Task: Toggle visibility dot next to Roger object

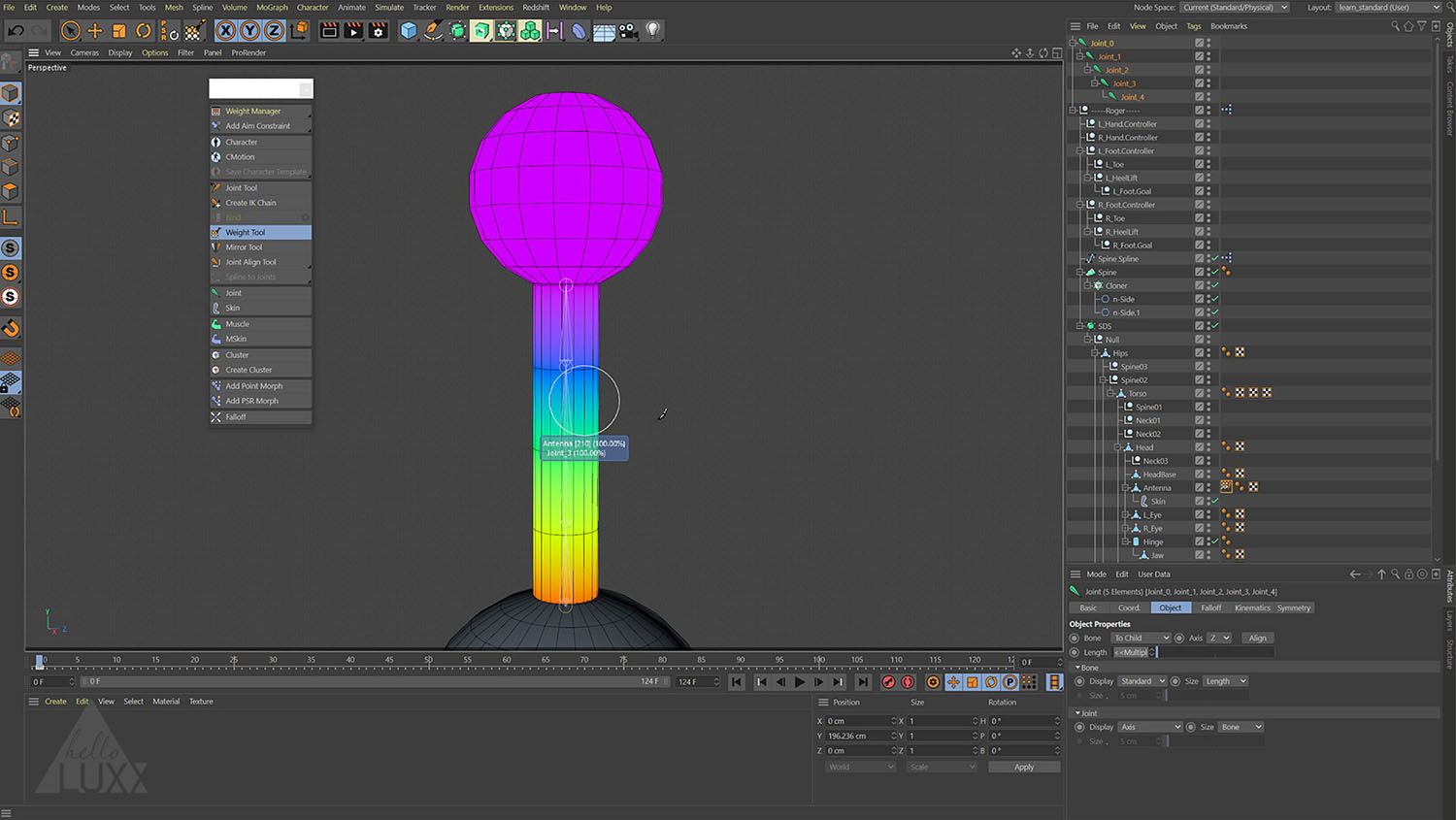Action: (1209, 107)
